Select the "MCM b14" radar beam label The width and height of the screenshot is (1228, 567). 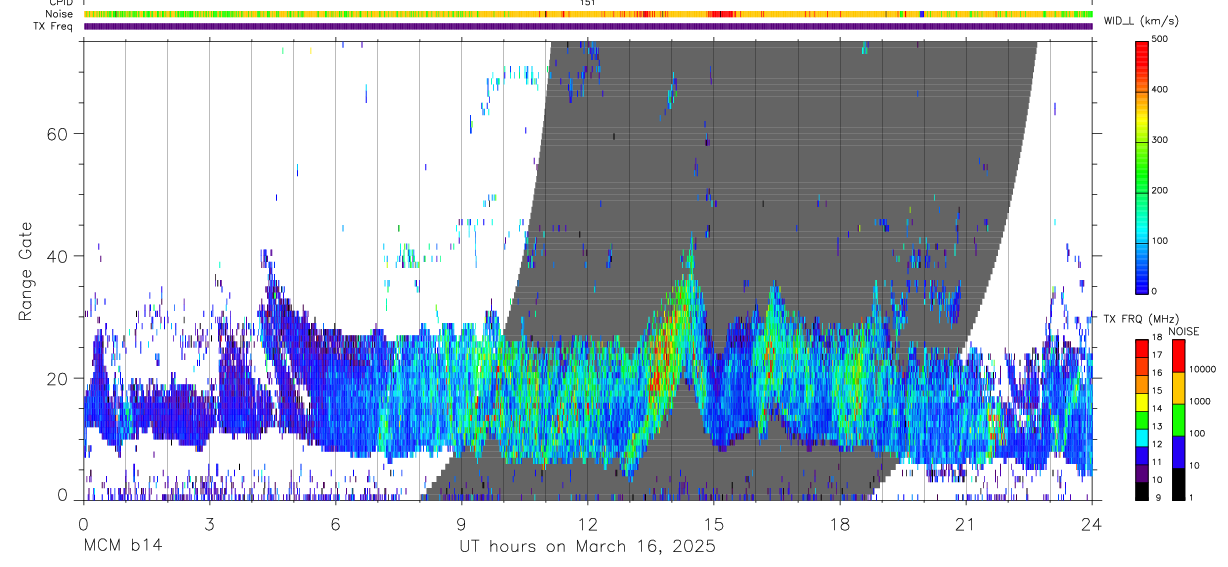click(123, 546)
